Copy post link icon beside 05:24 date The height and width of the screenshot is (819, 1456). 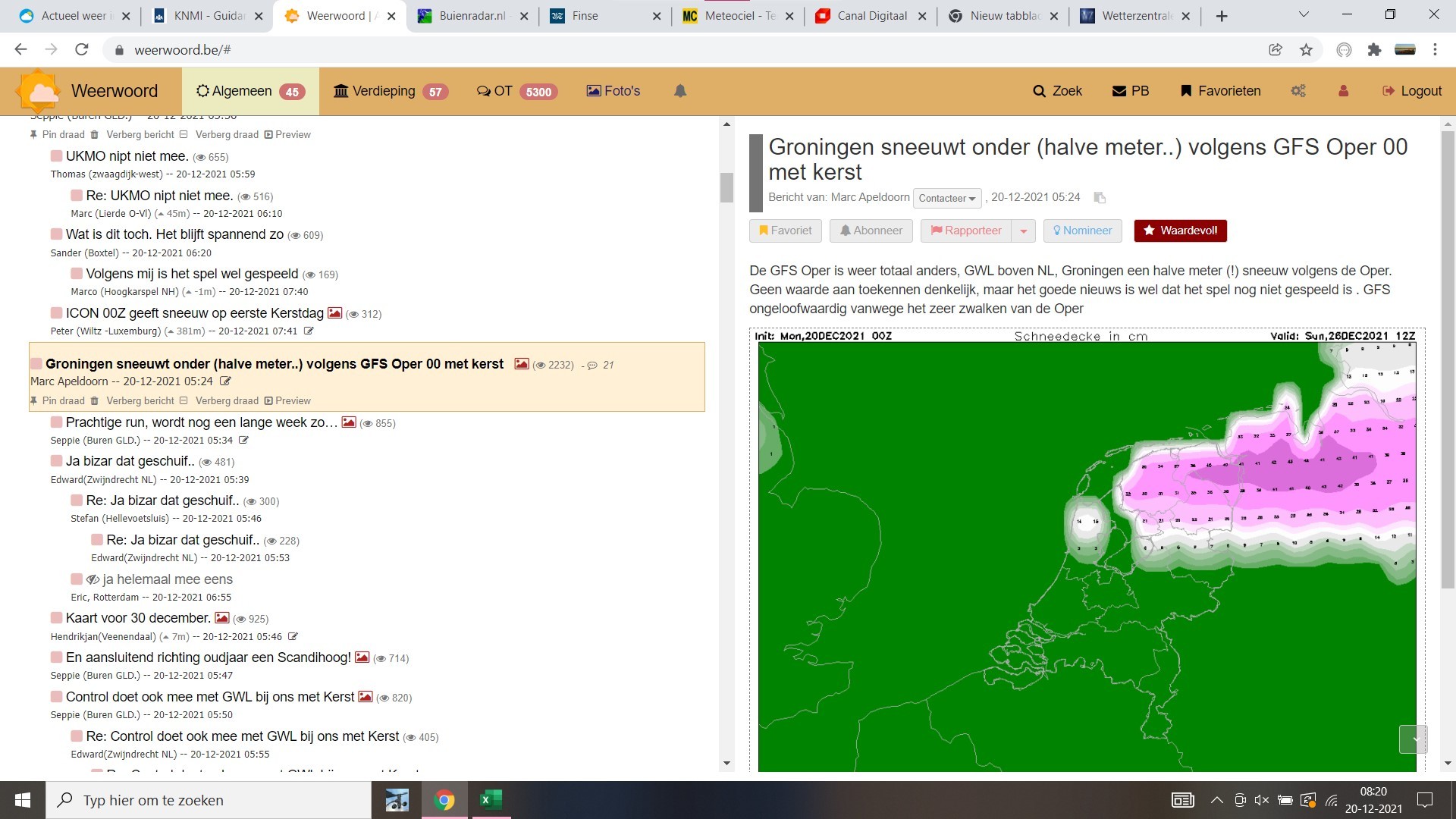1100,198
